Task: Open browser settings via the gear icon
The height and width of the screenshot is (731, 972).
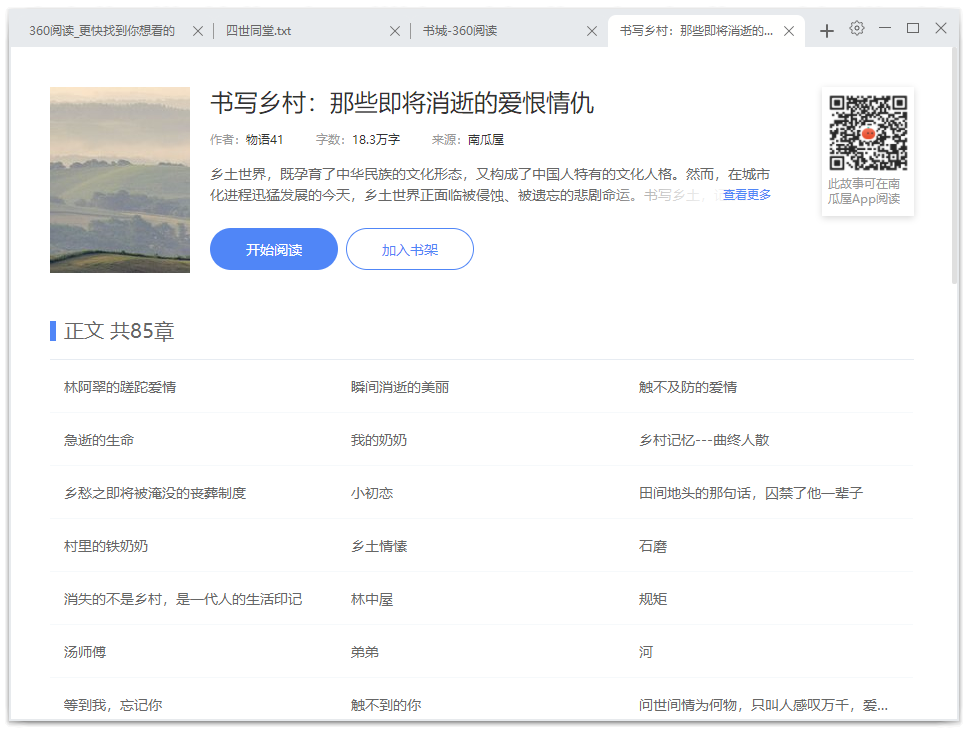Action: pos(856,30)
